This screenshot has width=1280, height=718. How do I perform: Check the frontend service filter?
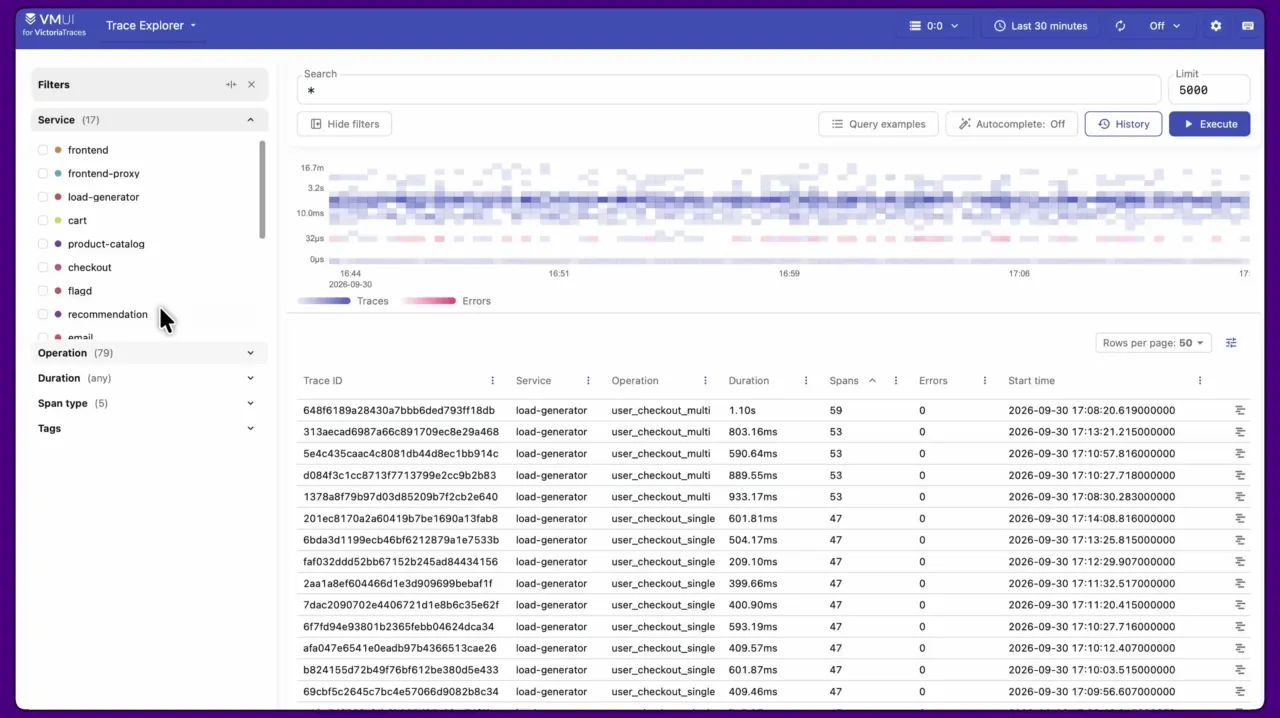43,150
